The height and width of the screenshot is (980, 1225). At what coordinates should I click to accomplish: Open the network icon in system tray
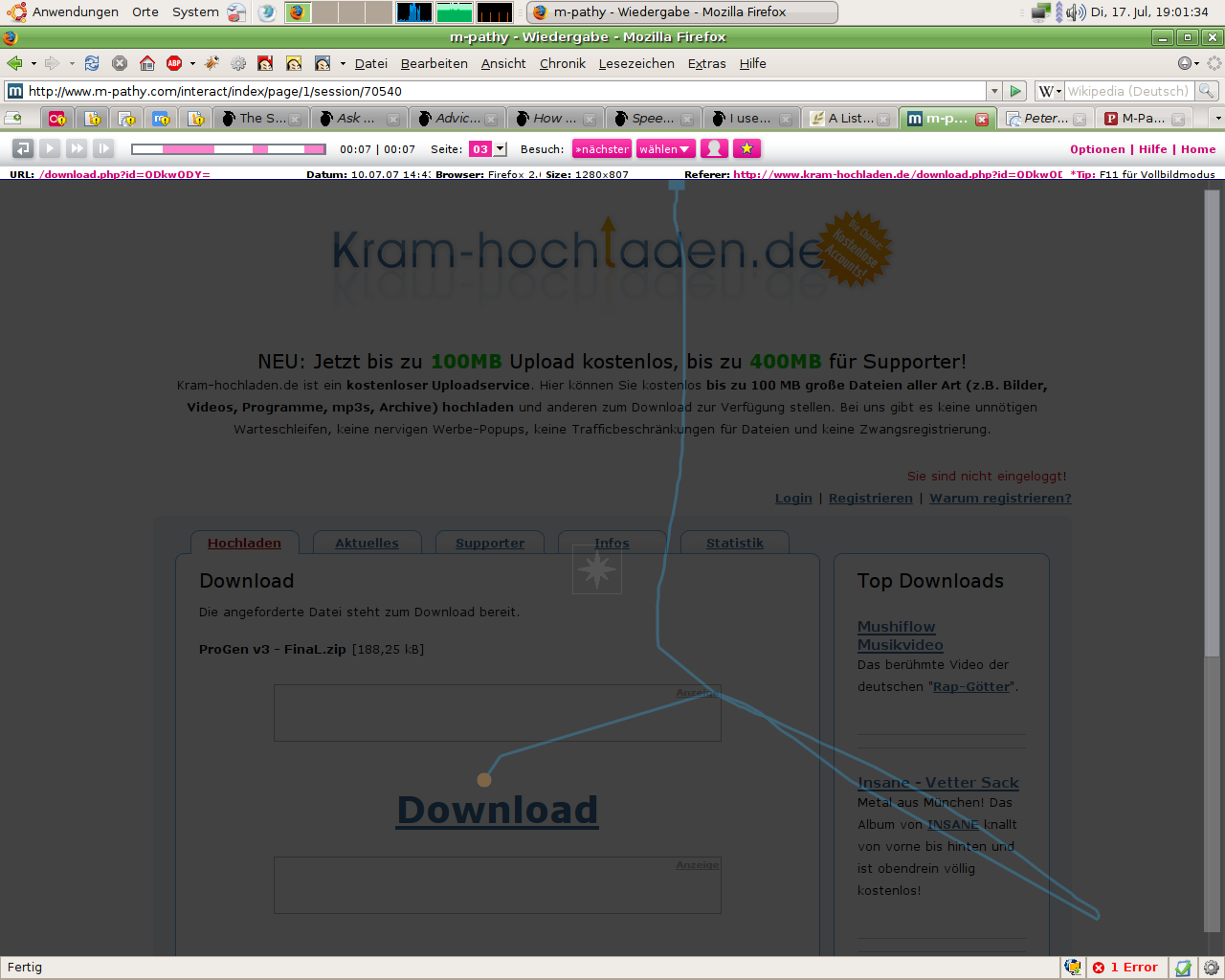(x=1041, y=11)
